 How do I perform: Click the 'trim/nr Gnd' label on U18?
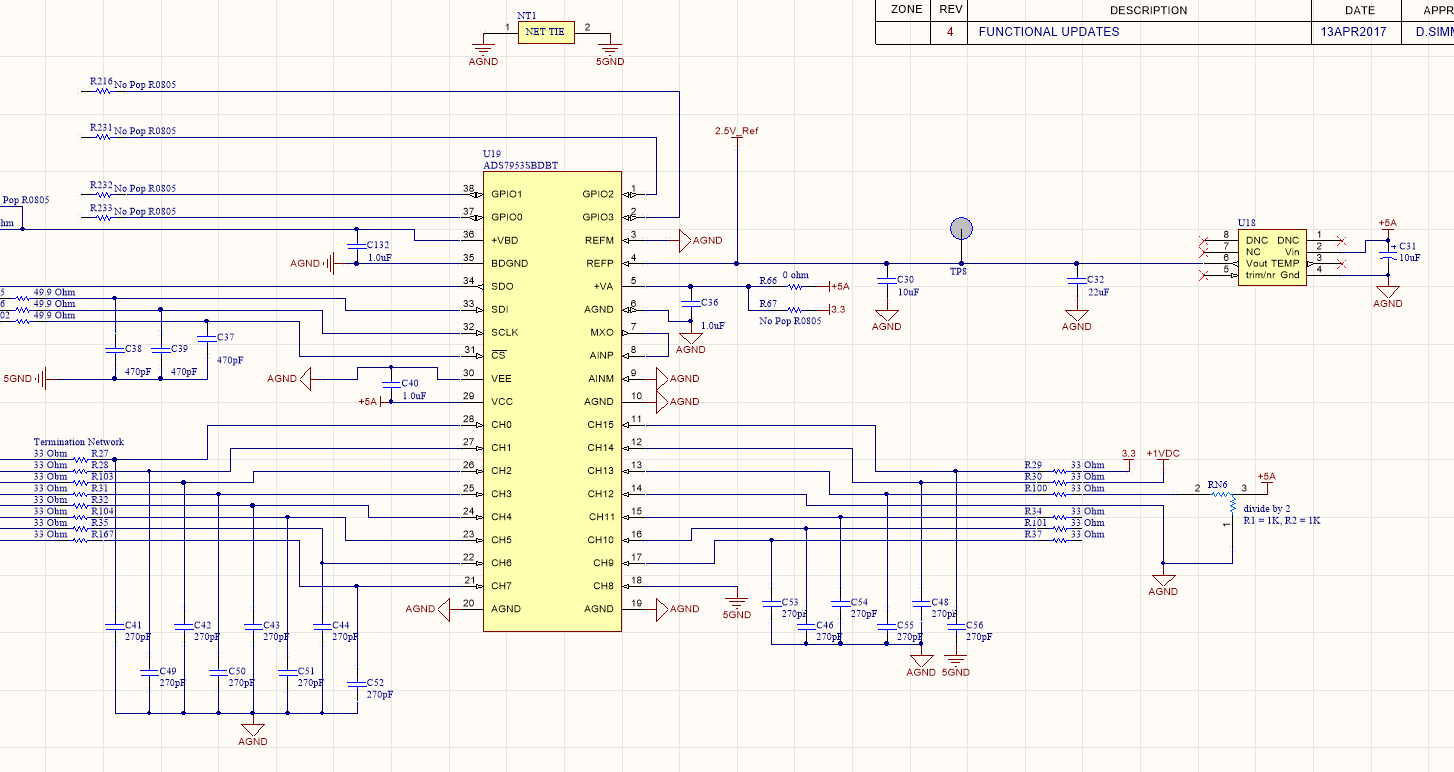point(1272,275)
